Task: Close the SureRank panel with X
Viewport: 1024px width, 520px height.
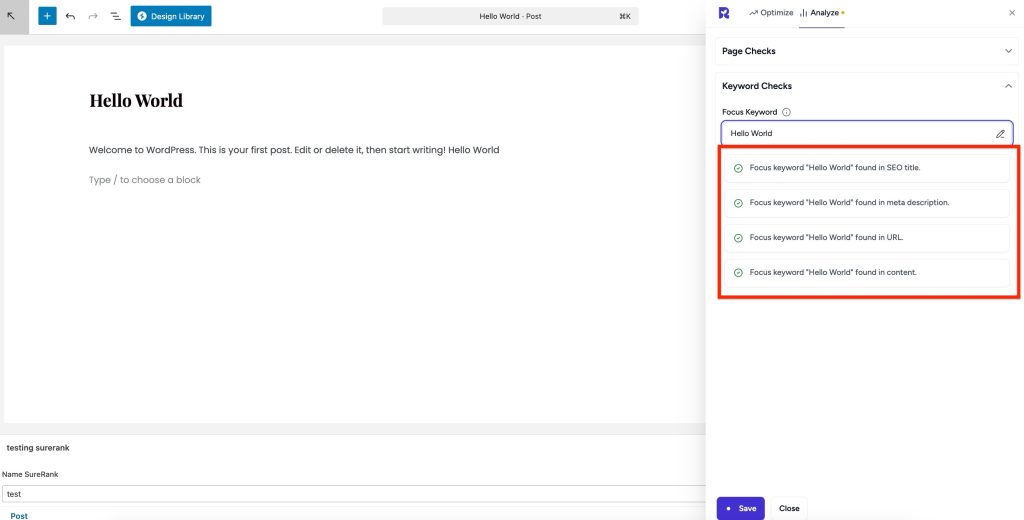Action: [x=1011, y=13]
